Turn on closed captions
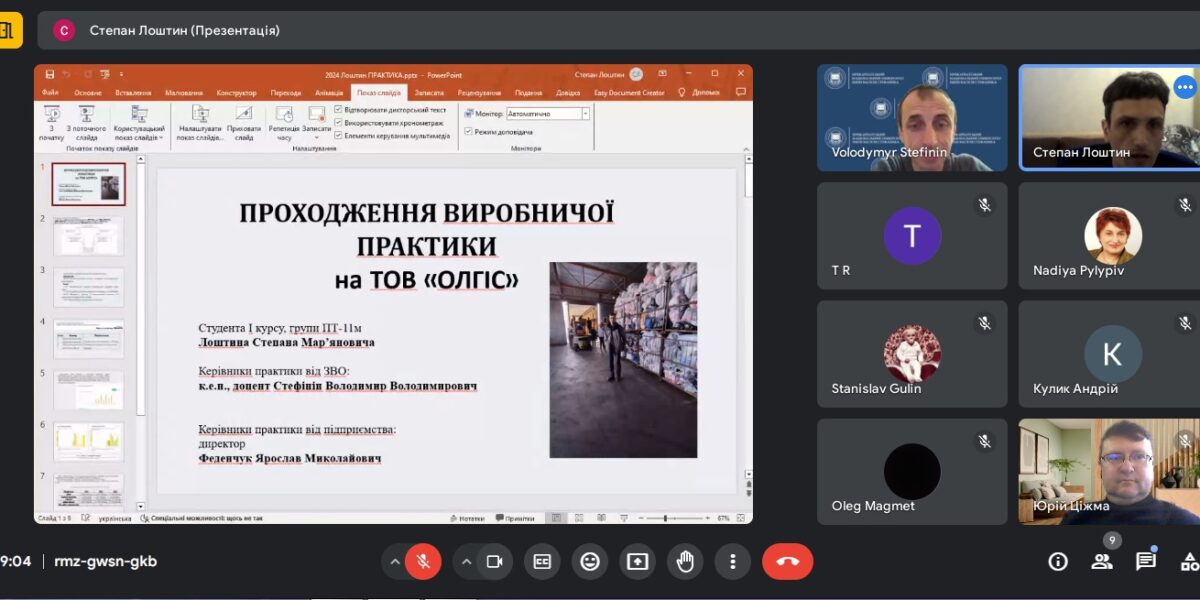 click(x=542, y=561)
